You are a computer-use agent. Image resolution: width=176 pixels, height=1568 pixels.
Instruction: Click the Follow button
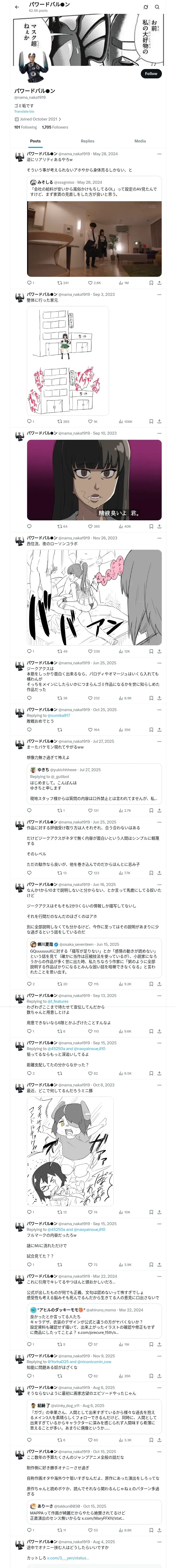(x=150, y=74)
